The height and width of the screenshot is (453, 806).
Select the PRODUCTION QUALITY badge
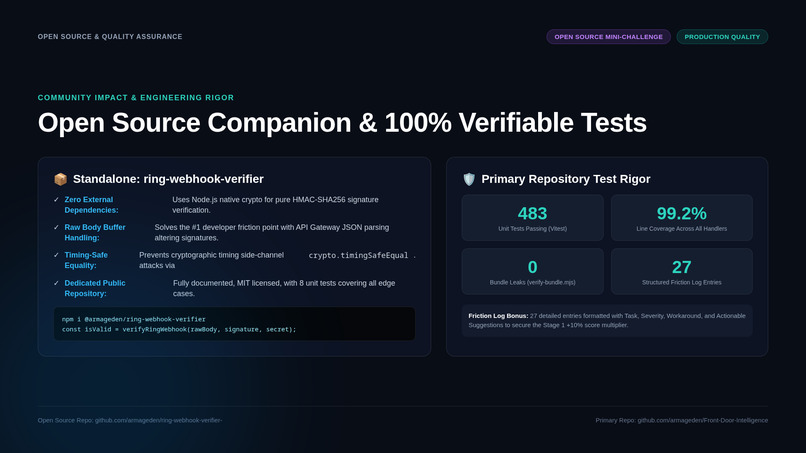coord(722,37)
